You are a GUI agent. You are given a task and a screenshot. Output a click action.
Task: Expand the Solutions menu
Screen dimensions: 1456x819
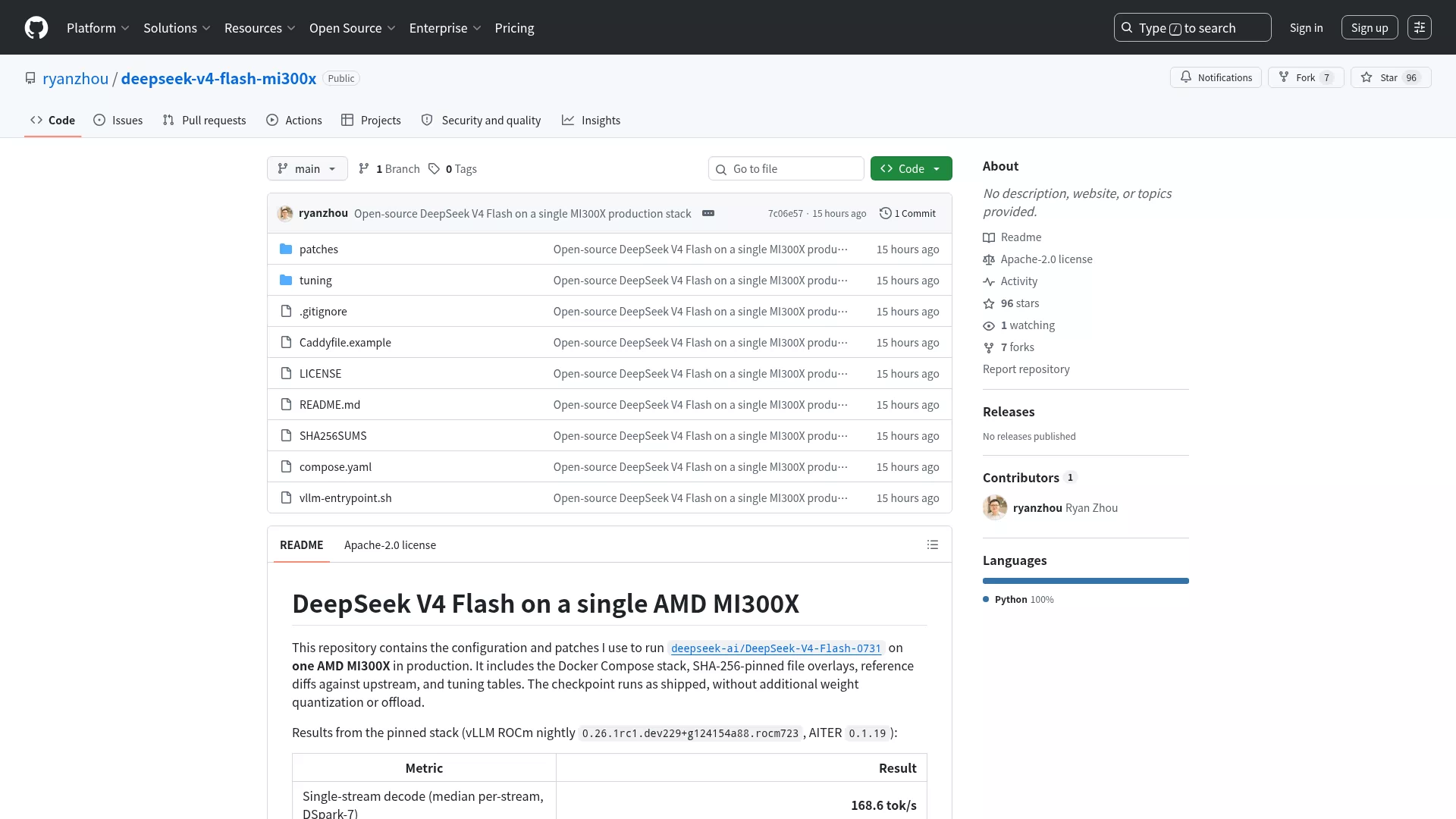click(177, 28)
